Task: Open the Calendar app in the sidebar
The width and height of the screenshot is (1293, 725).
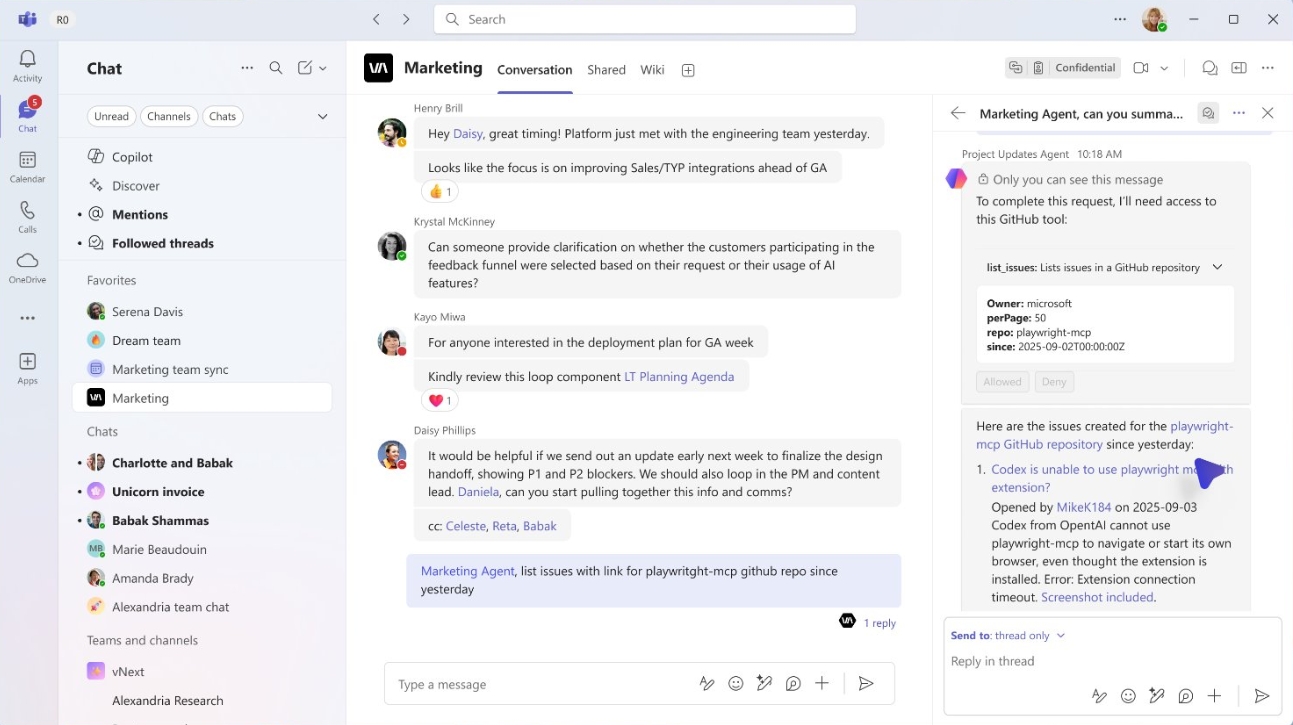Action: point(27,166)
